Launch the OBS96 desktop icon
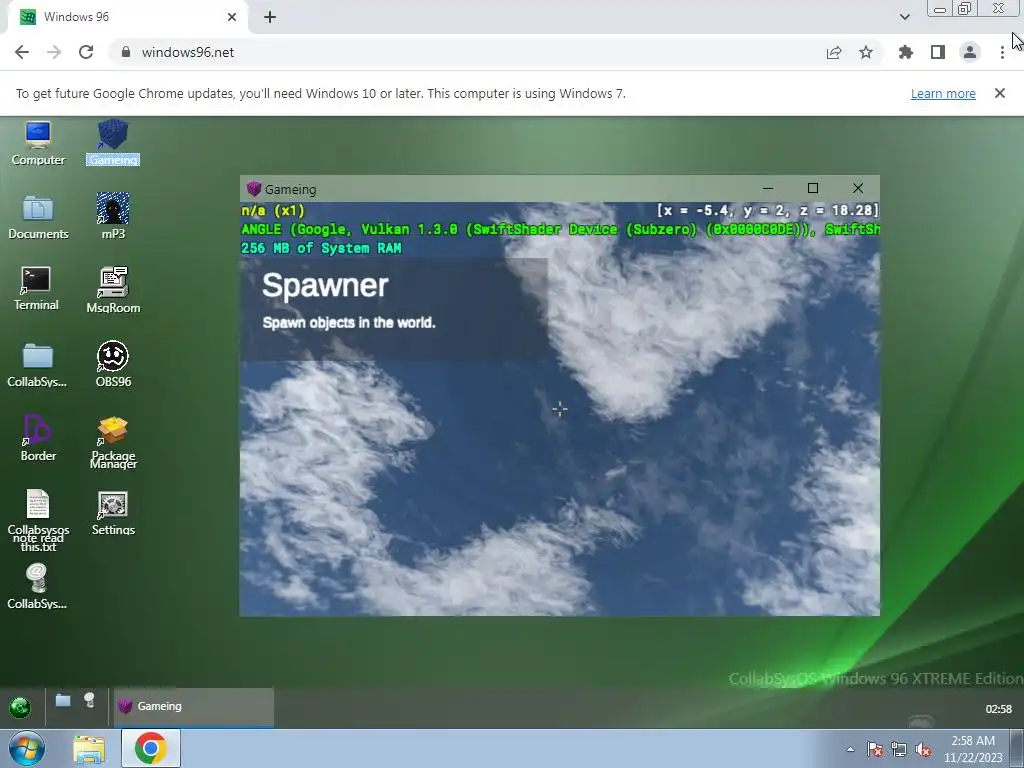Screen dimensions: 1024x768 113,365
